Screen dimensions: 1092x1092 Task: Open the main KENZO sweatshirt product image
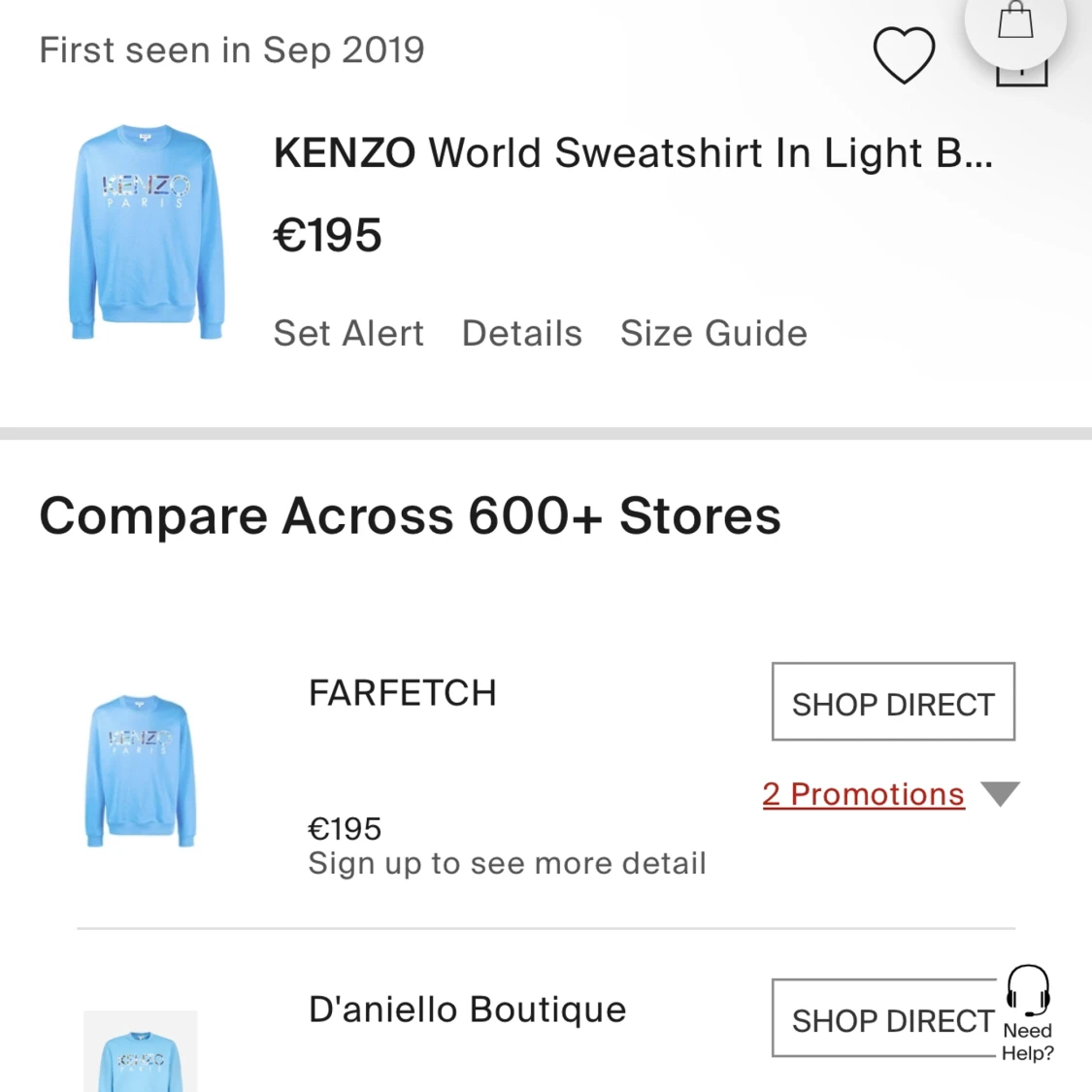[x=147, y=231]
